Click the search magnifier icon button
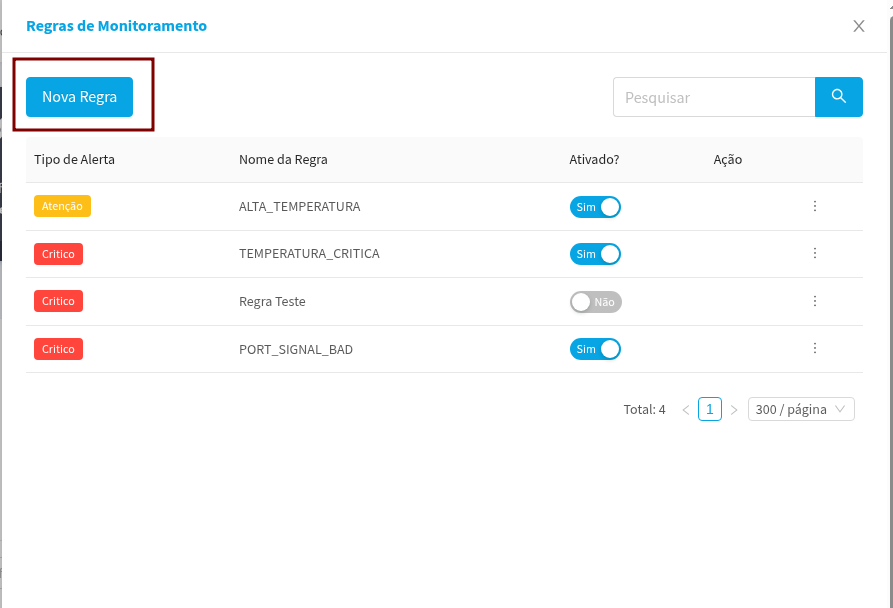893x608 pixels. point(838,97)
